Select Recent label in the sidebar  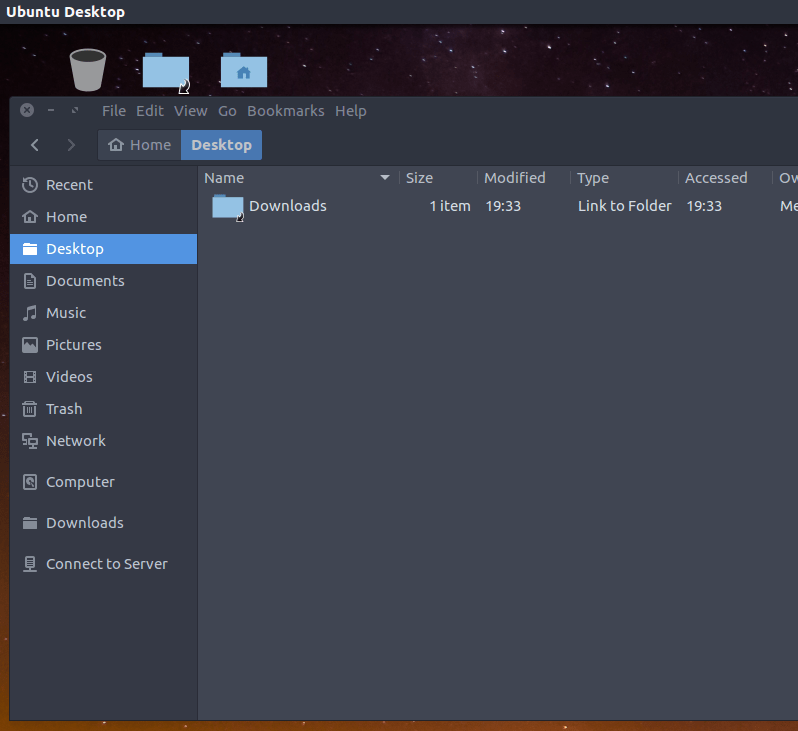click(69, 185)
